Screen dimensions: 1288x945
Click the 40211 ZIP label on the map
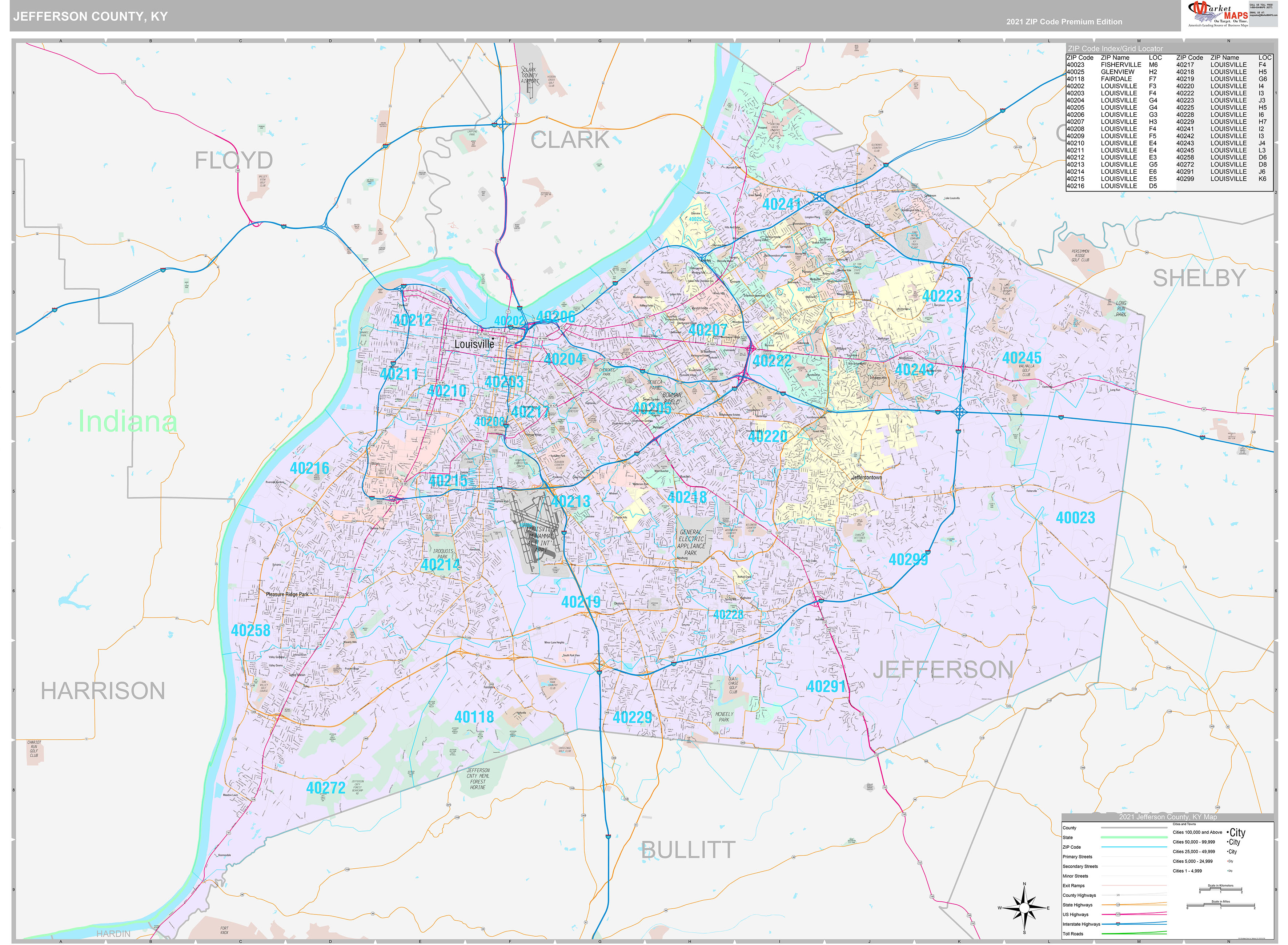click(400, 374)
